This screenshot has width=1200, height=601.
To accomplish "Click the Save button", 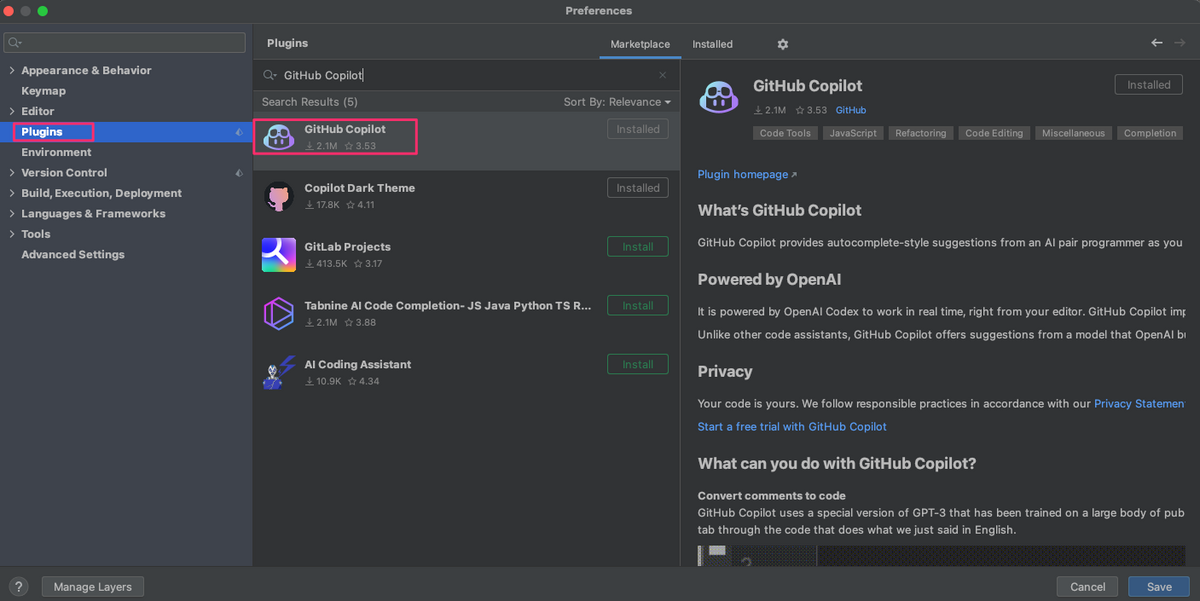I will [x=1158, y=586].
